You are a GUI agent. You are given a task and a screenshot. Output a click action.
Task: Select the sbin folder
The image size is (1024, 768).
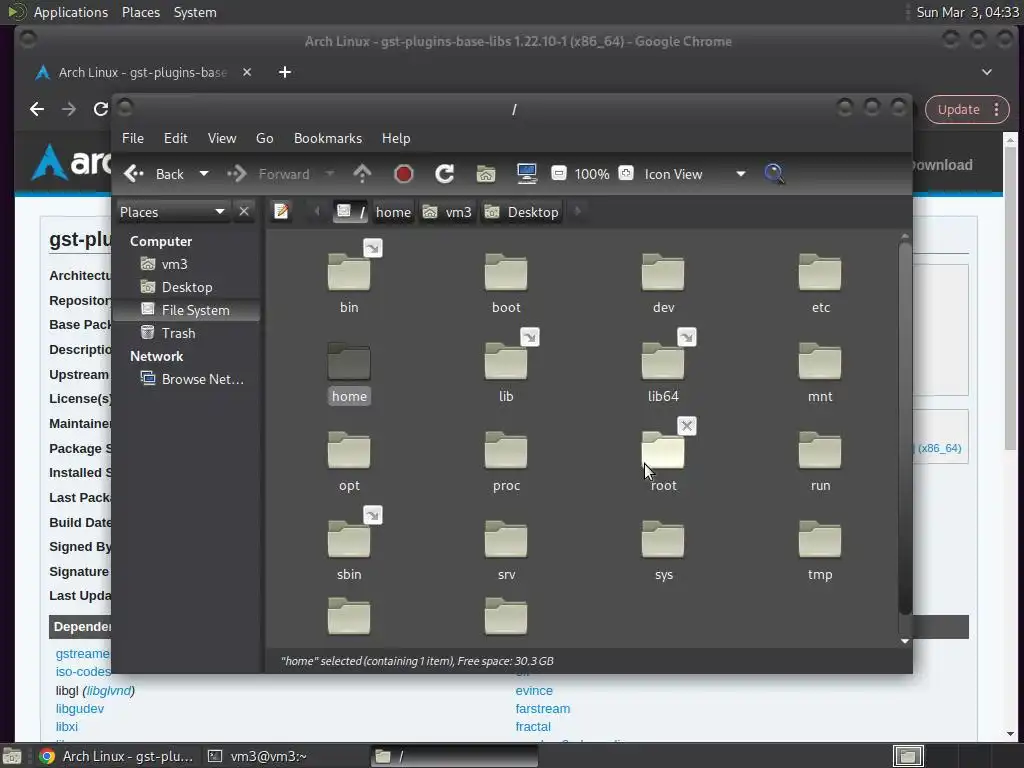point(349,539)
